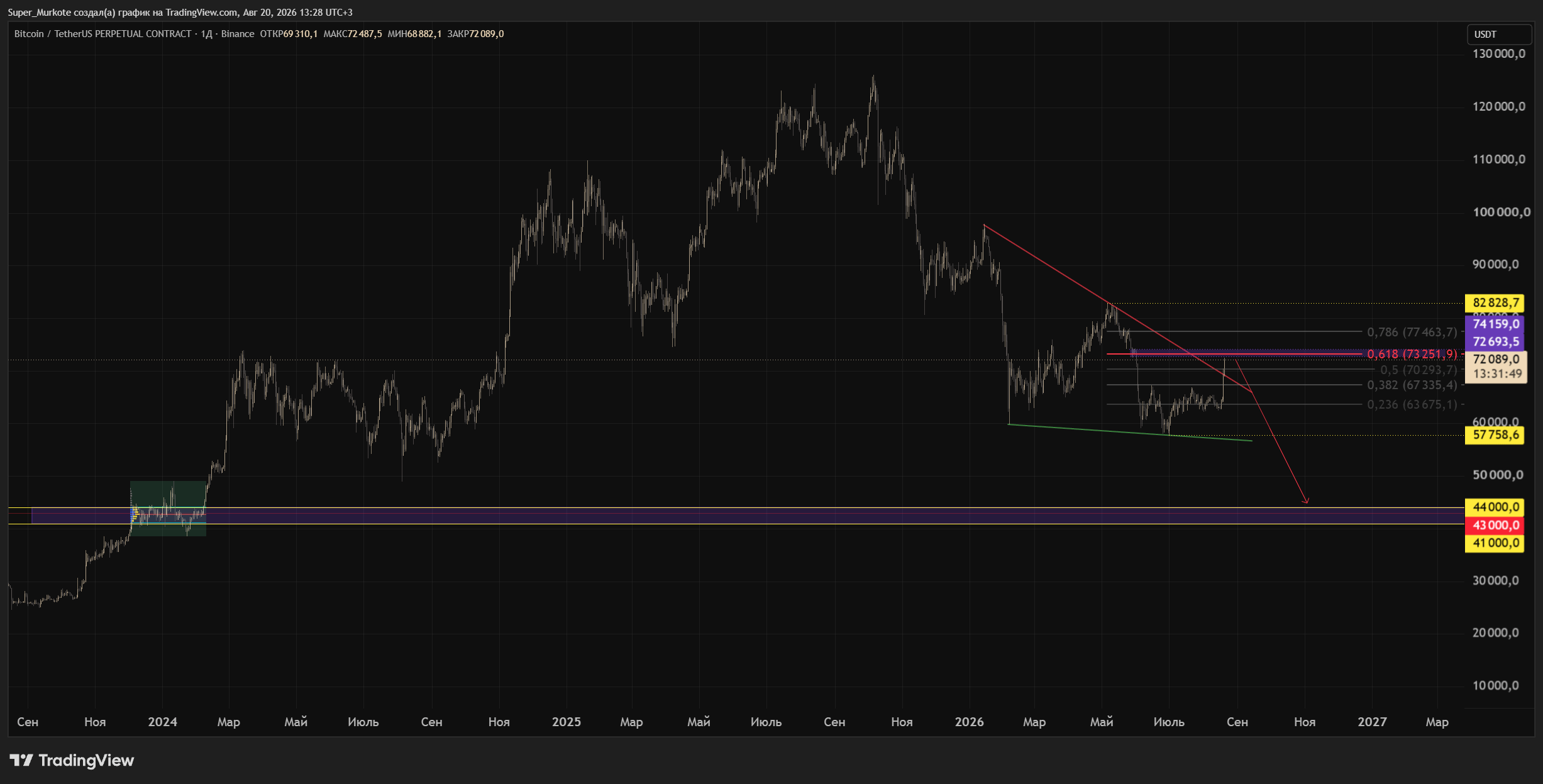Screen dimensions: 1543x784
Task: Select the 82 828,7 yellow price label
Action: click(x=1495, y=303)
